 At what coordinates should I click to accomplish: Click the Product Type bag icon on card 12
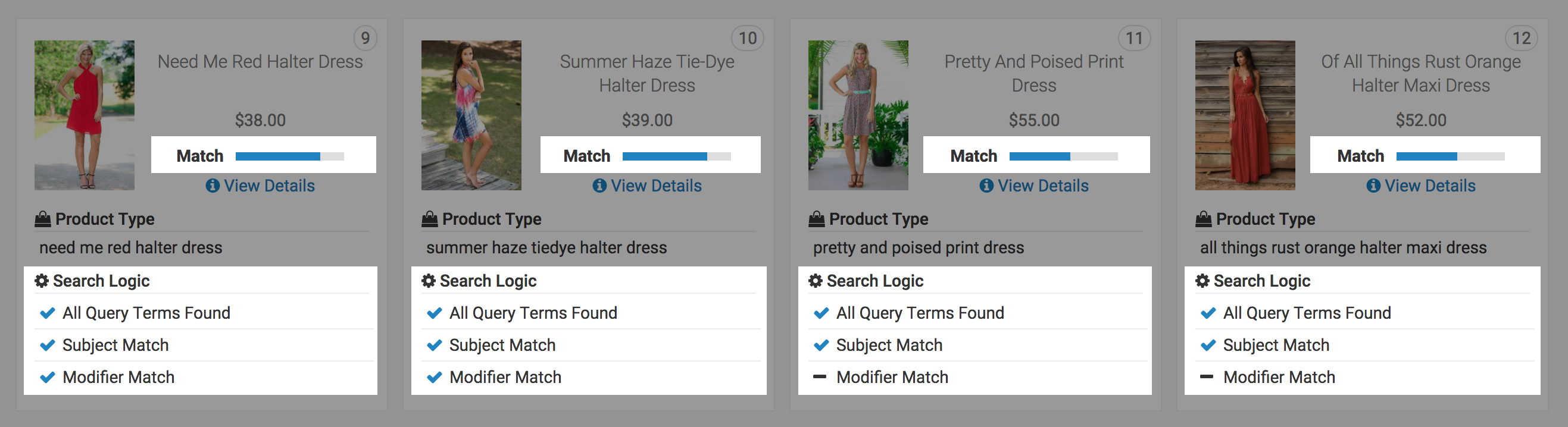click(x=1204, y=219)
